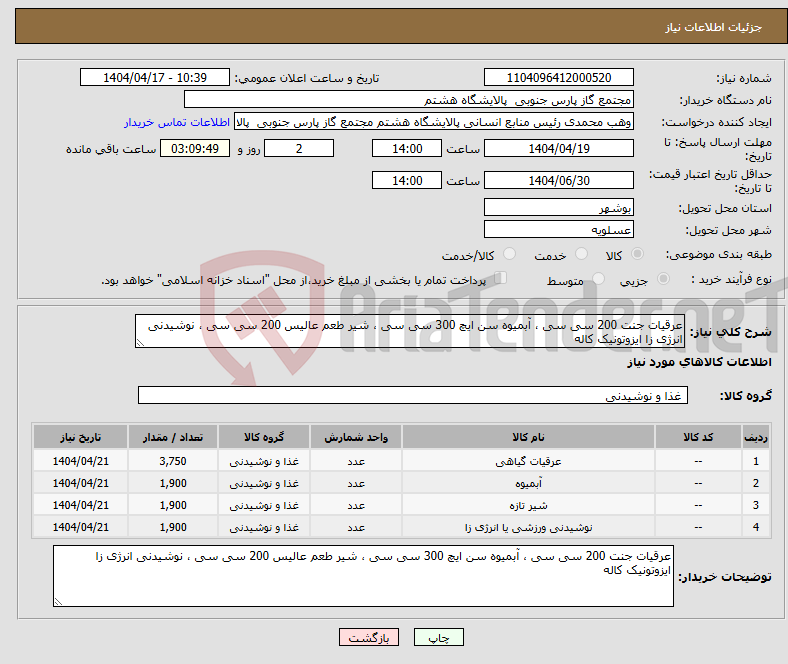Select the جزیی purchase type radio
Viewport: 788px width, 664px height.
tap(663, 278)
